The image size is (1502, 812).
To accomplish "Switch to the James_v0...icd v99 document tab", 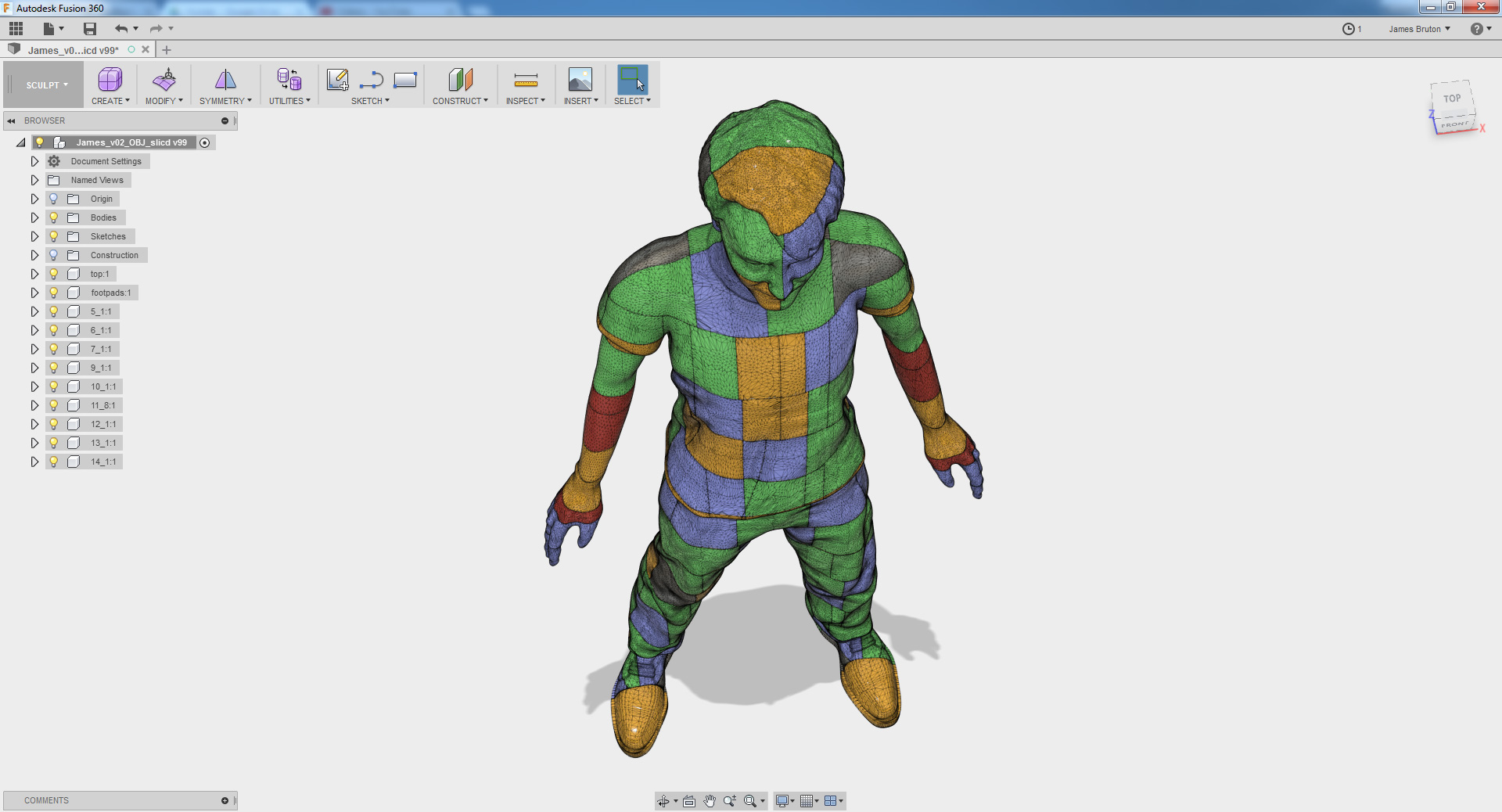I will [x=74, y=50].
